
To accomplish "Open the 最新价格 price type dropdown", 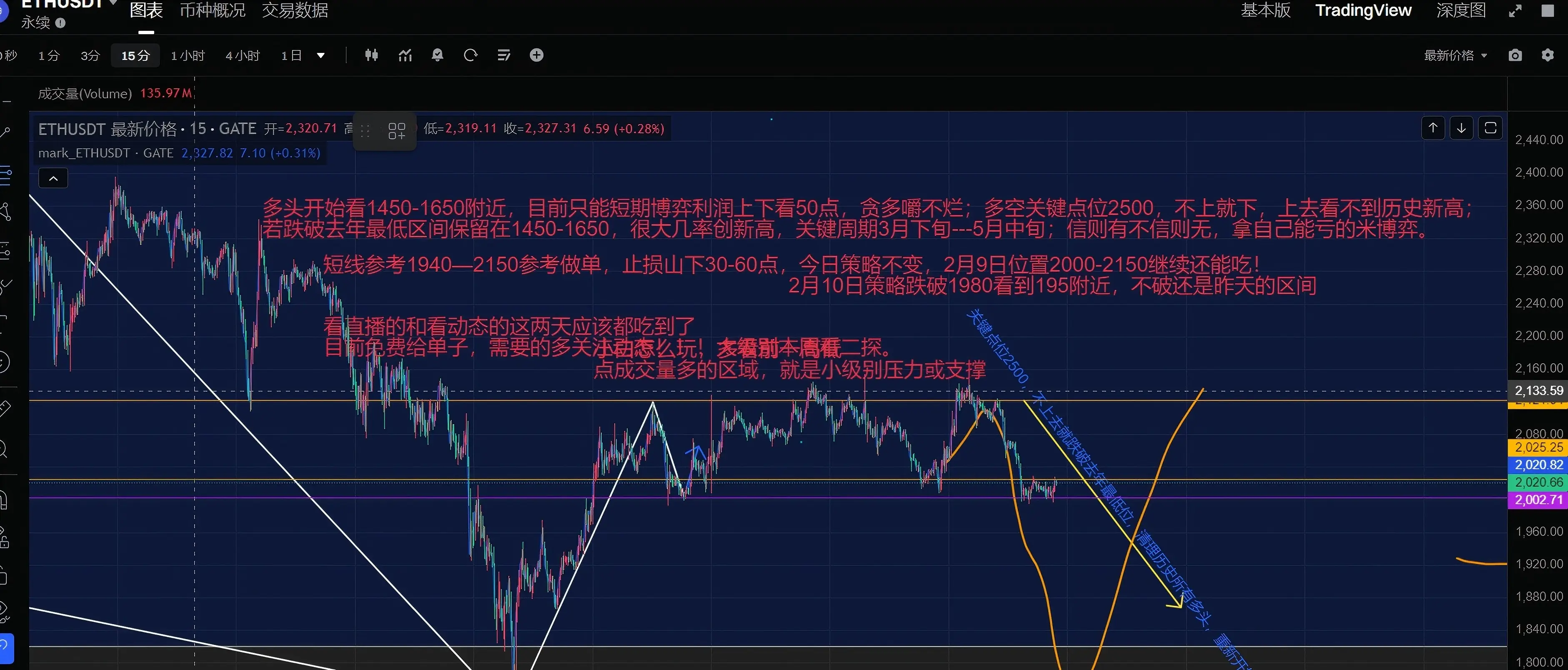I will (x=1455, y=55).
